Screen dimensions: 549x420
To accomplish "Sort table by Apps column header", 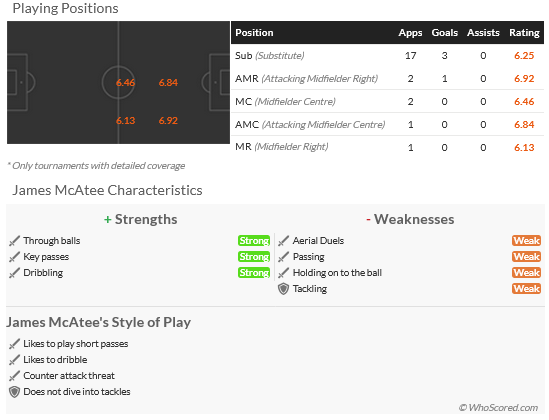I will 410,33.
